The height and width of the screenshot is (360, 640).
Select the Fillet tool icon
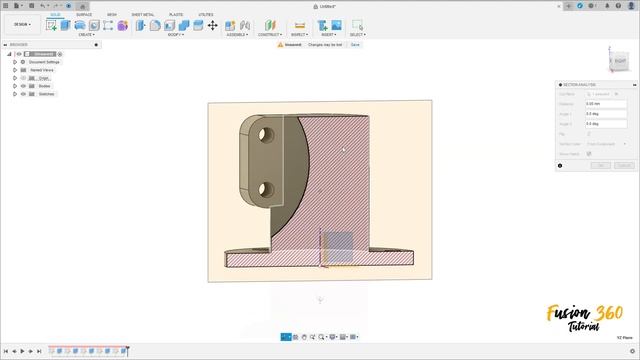click(155, 25)
